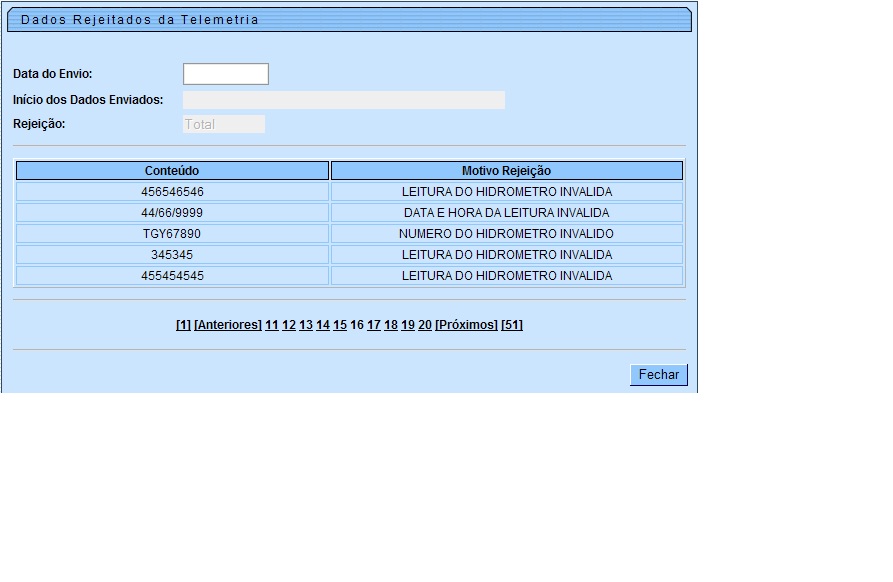This screenshot has height=582, width=893.
Task: Select the DATA E HORA DA LEITURA INVALIDA cell
Action: coord(506,213)
